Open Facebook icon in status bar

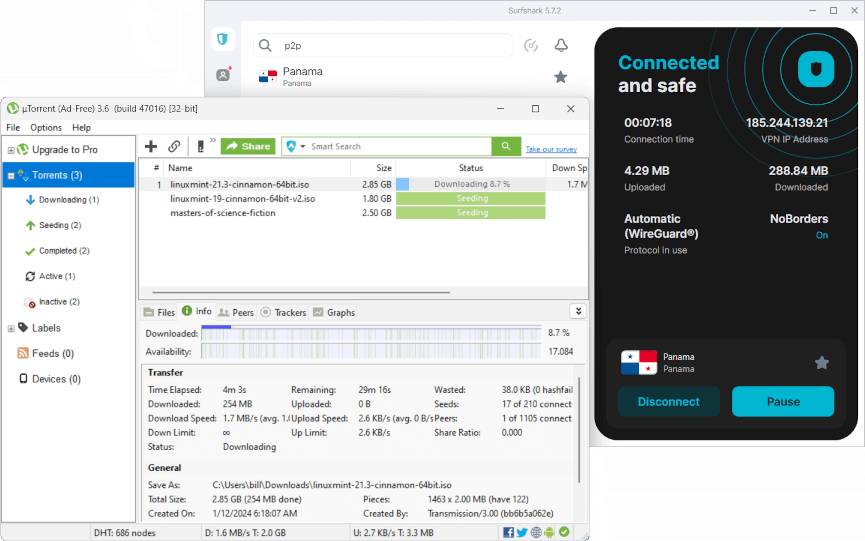click(x=508, y=532)
